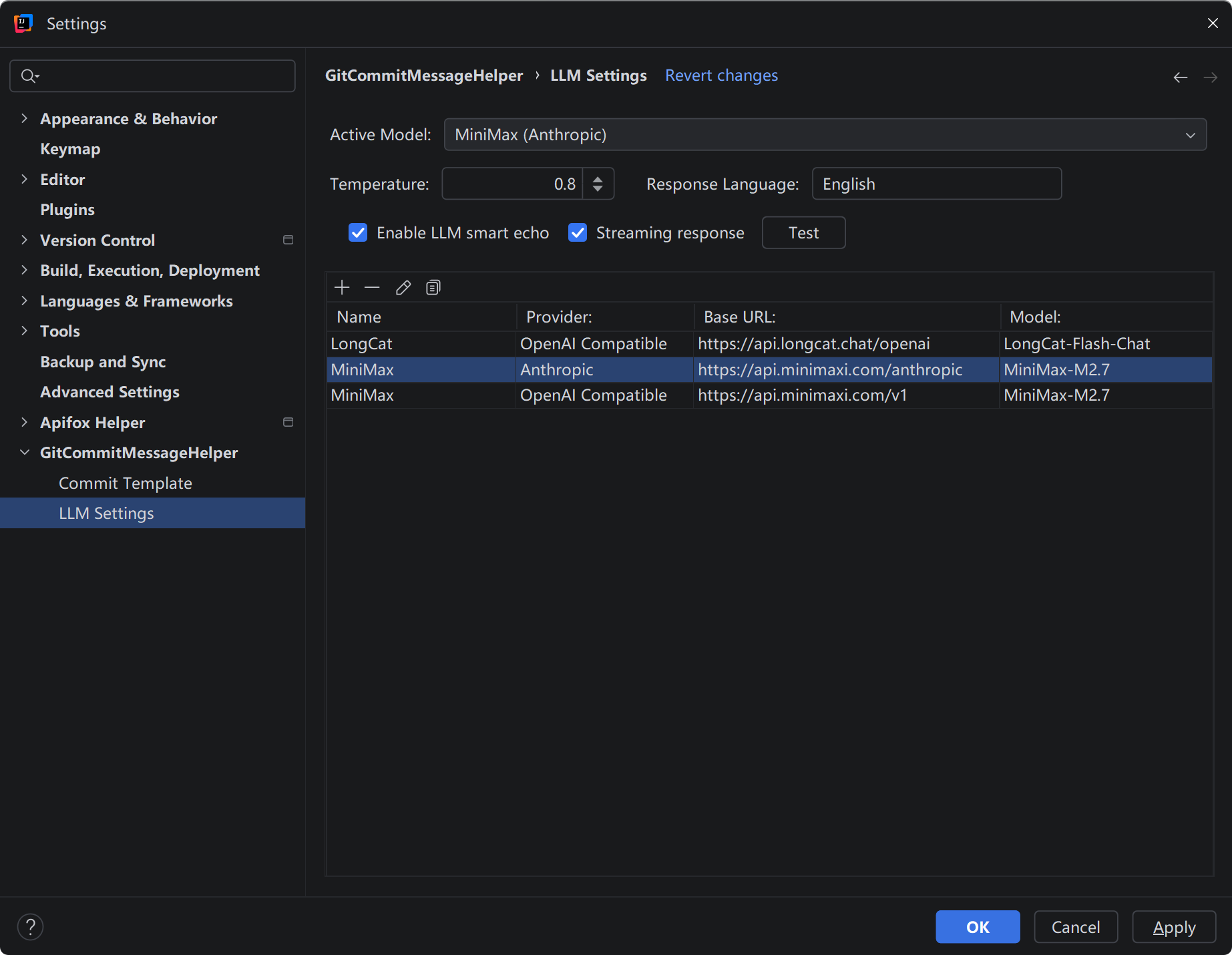The width and height of the screenshot is (1232, 955).
Task: Select the LongCat row name cell
Action: click(421, 344)
